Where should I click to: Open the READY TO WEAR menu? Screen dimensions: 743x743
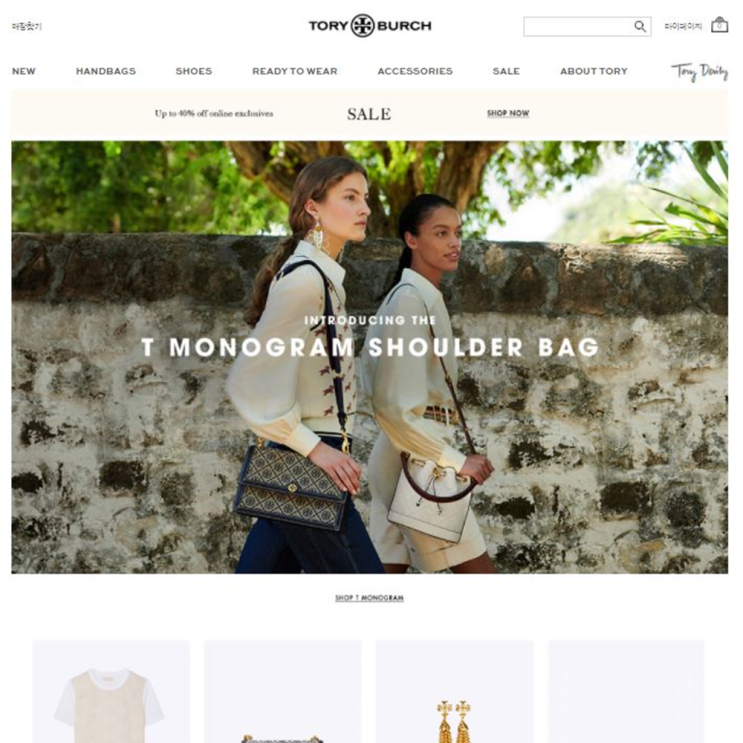[x=295, y=71]
